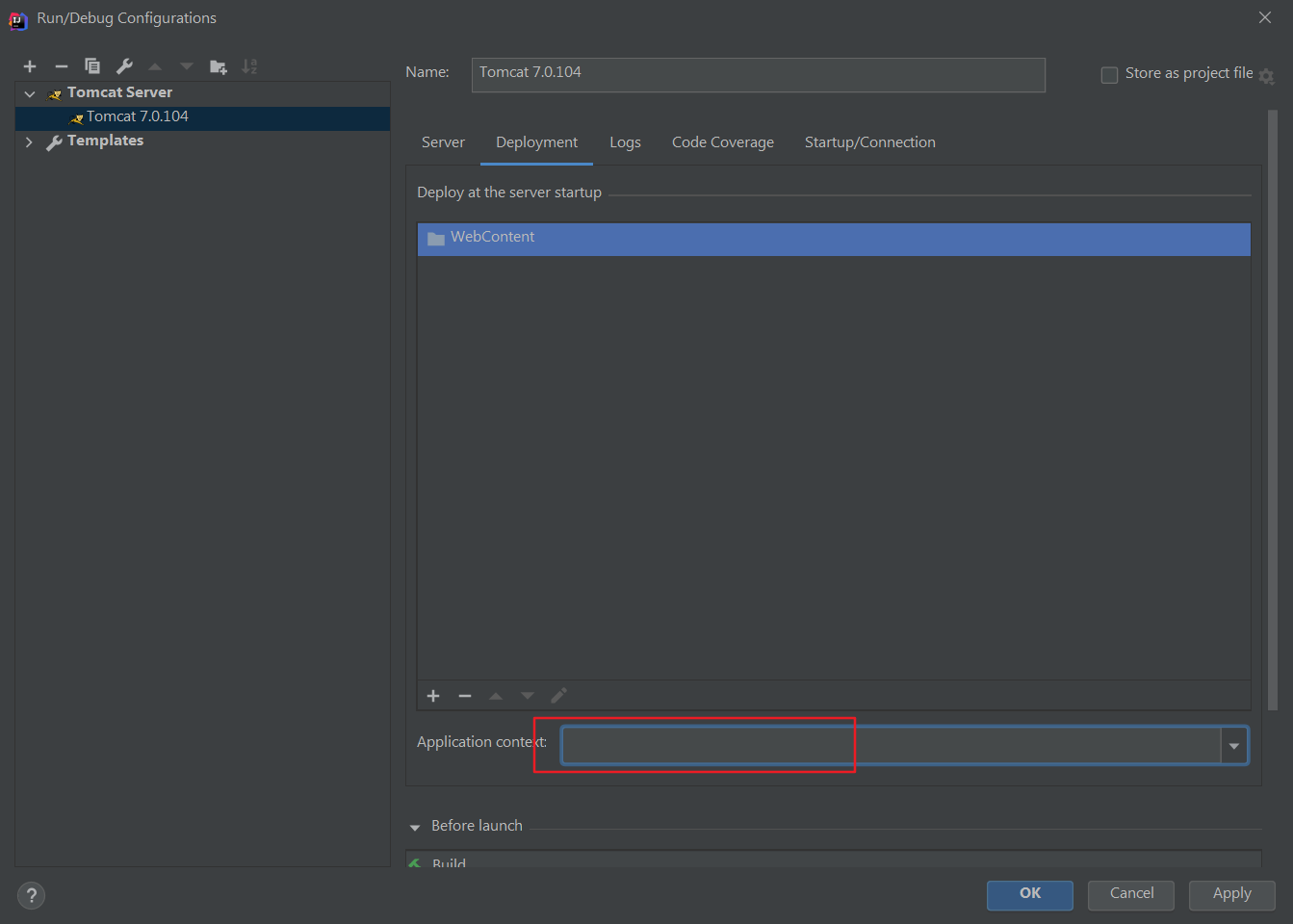
Task: Click Tomcat icon beside Tomcat 7.0.104 item
Action: pyautogui.click(x=76, y=118)
